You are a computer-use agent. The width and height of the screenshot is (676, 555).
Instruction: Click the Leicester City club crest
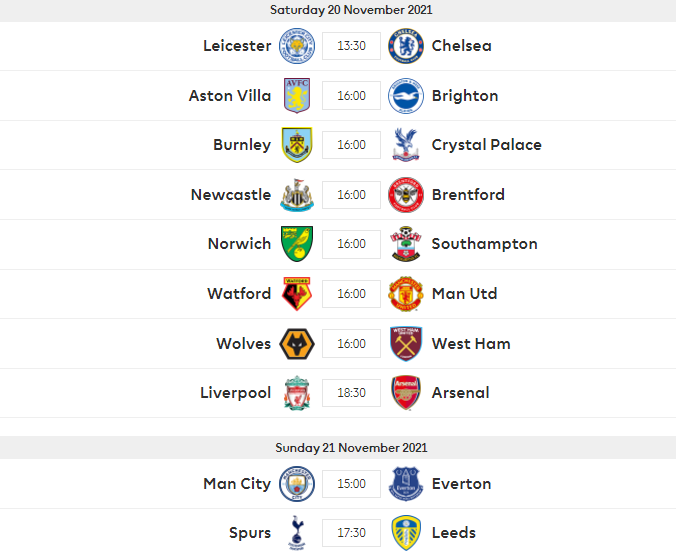click(x=297, y=46)
